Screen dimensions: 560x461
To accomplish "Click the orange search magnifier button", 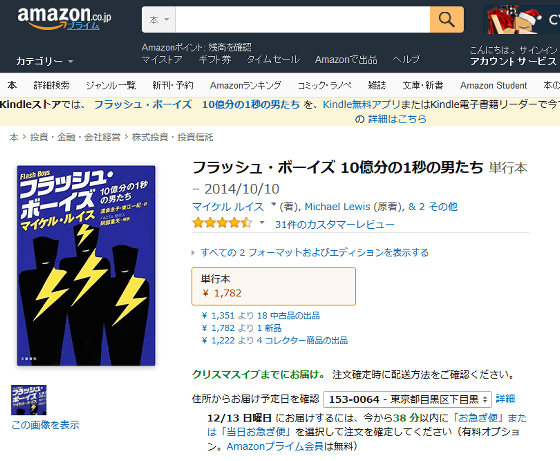I will (447, 19).
